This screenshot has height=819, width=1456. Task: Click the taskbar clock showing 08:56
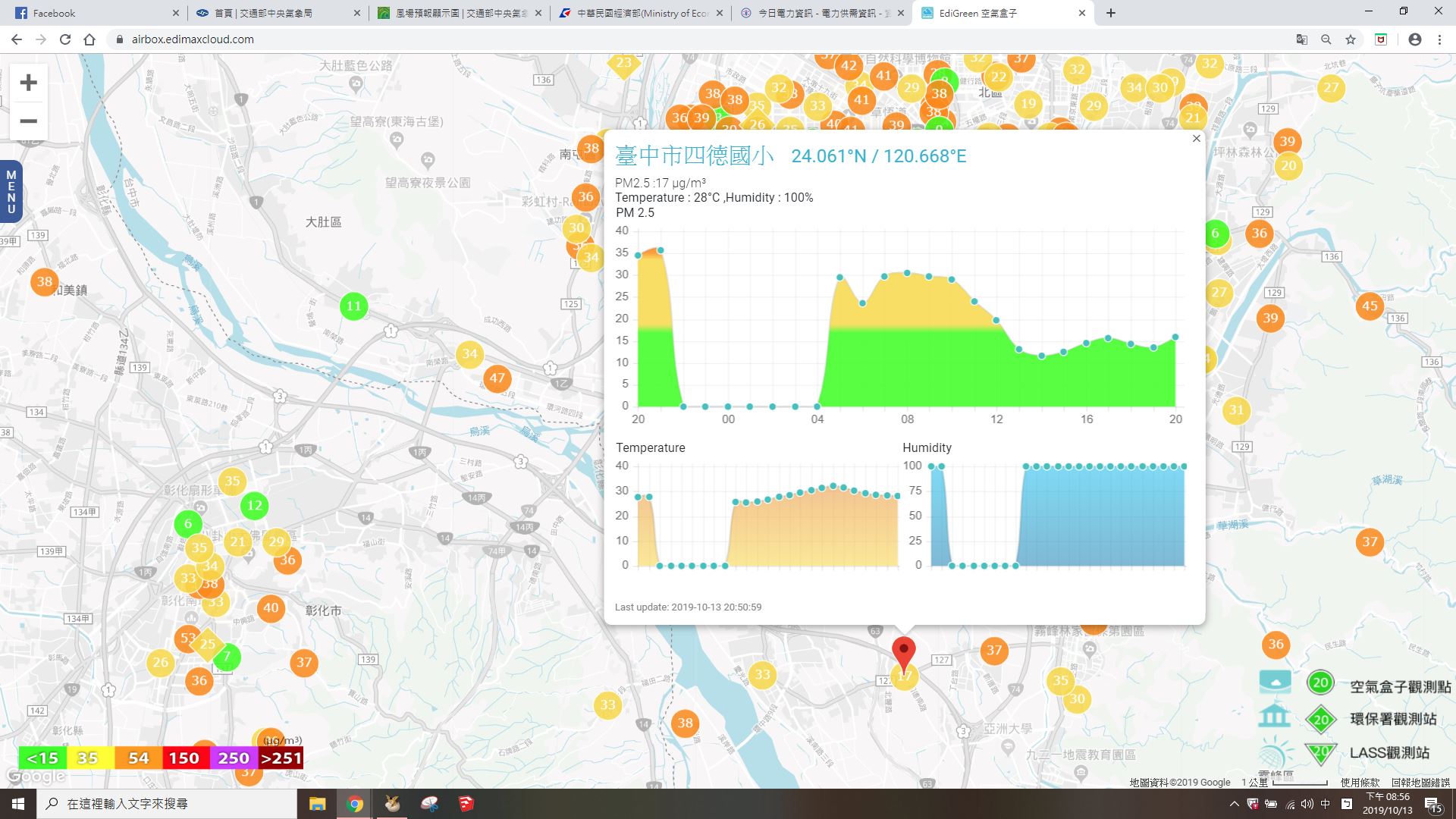1388,804
